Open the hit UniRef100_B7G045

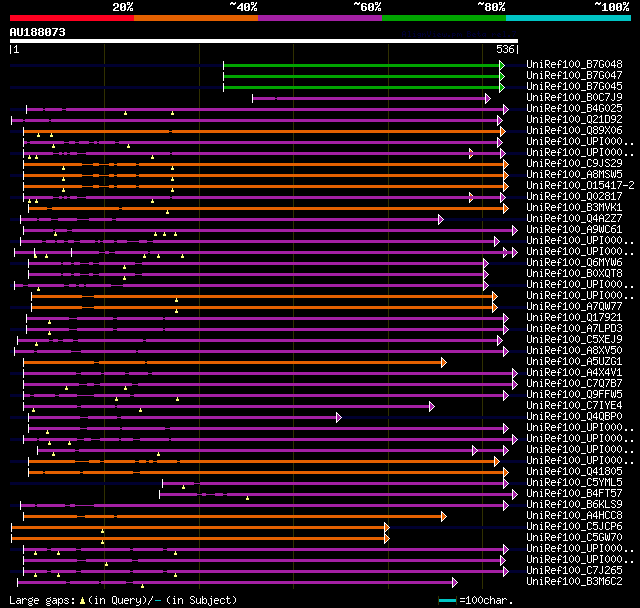click(x=574, y=87)
